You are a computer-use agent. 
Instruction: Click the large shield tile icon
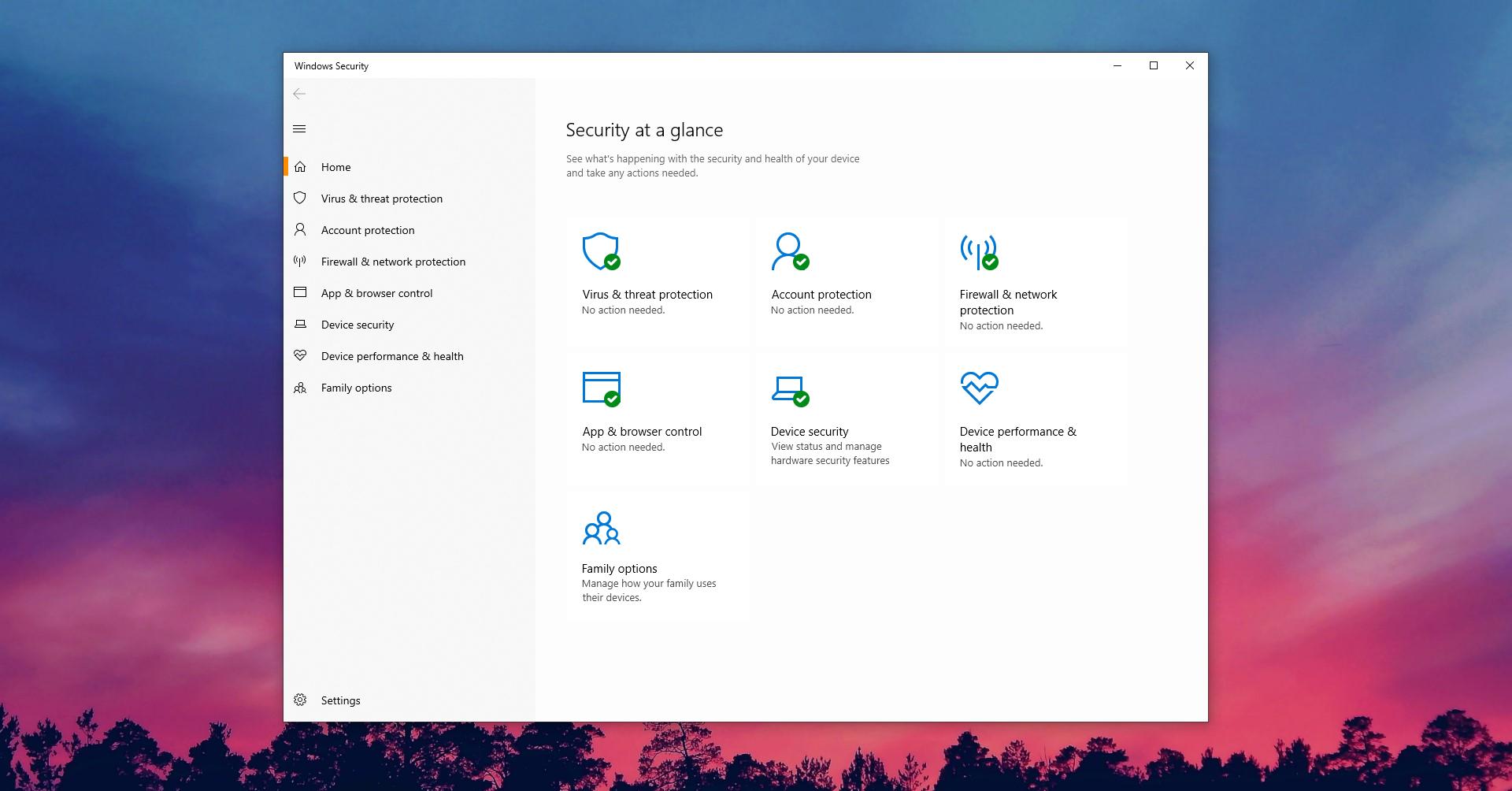[601, 251]
